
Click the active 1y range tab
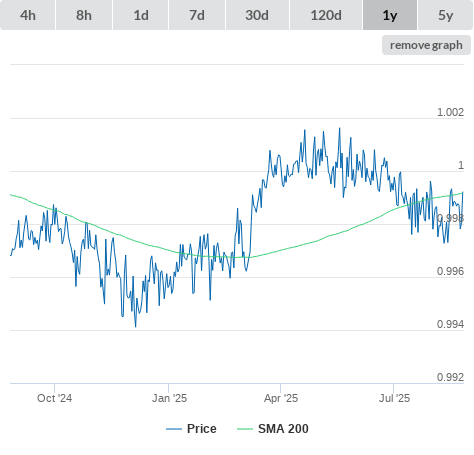click(x=390, y=15)
